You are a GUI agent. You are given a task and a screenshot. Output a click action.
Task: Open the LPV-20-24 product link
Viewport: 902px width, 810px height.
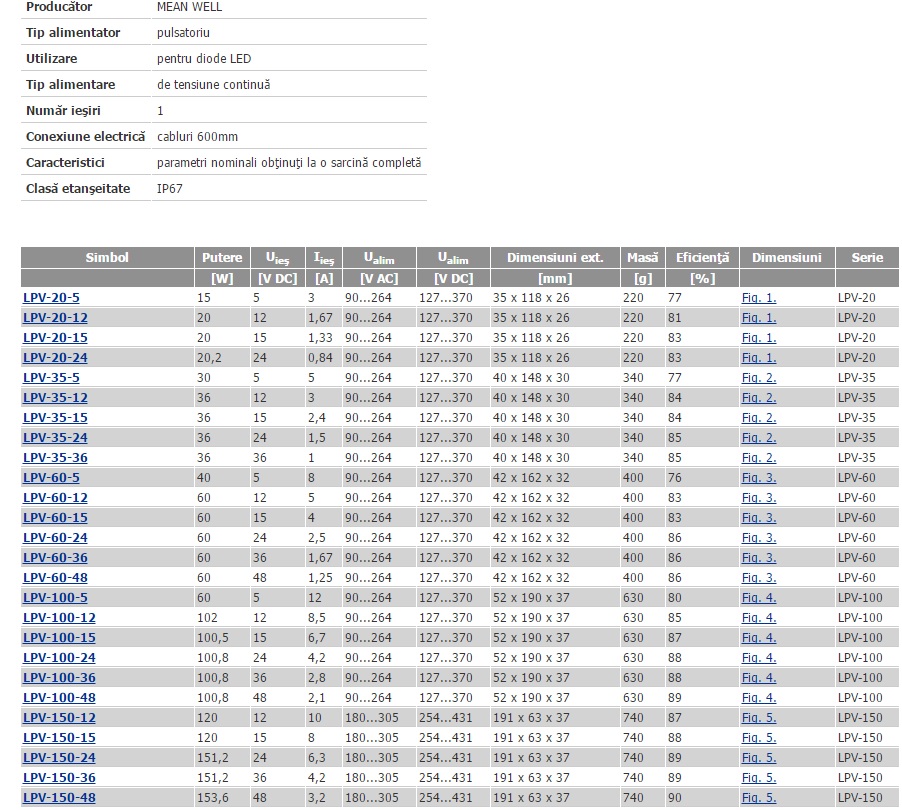pyautogui.click(x=55, y=358)
